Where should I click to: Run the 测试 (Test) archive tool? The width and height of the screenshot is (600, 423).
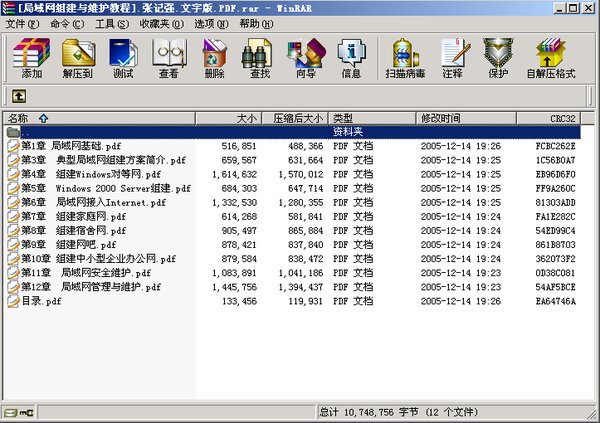click(123, 58)
